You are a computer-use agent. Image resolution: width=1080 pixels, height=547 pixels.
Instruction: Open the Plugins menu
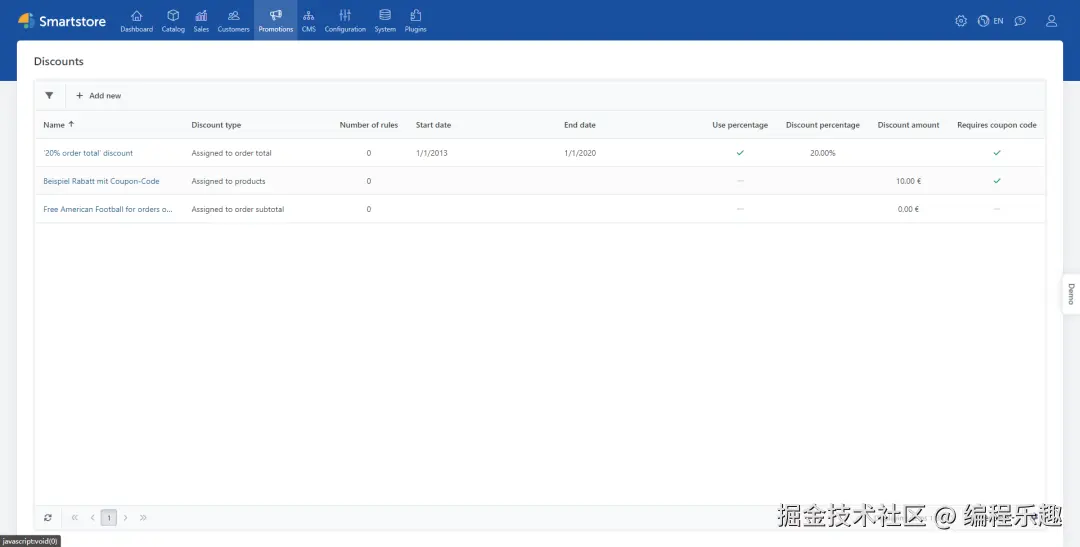(x=415, y=21)
